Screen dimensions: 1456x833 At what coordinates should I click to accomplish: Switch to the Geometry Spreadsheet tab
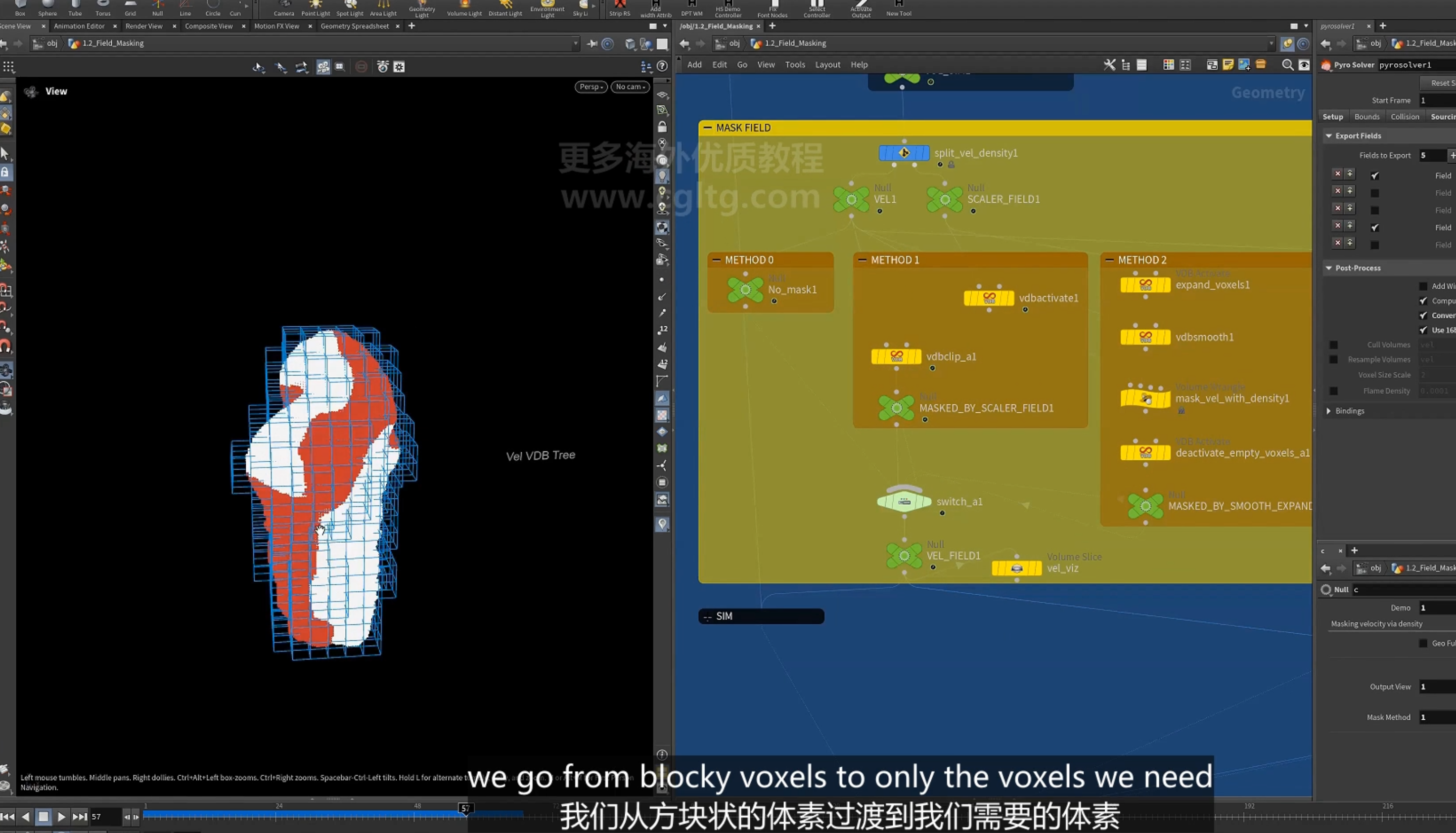pos(354,26)
